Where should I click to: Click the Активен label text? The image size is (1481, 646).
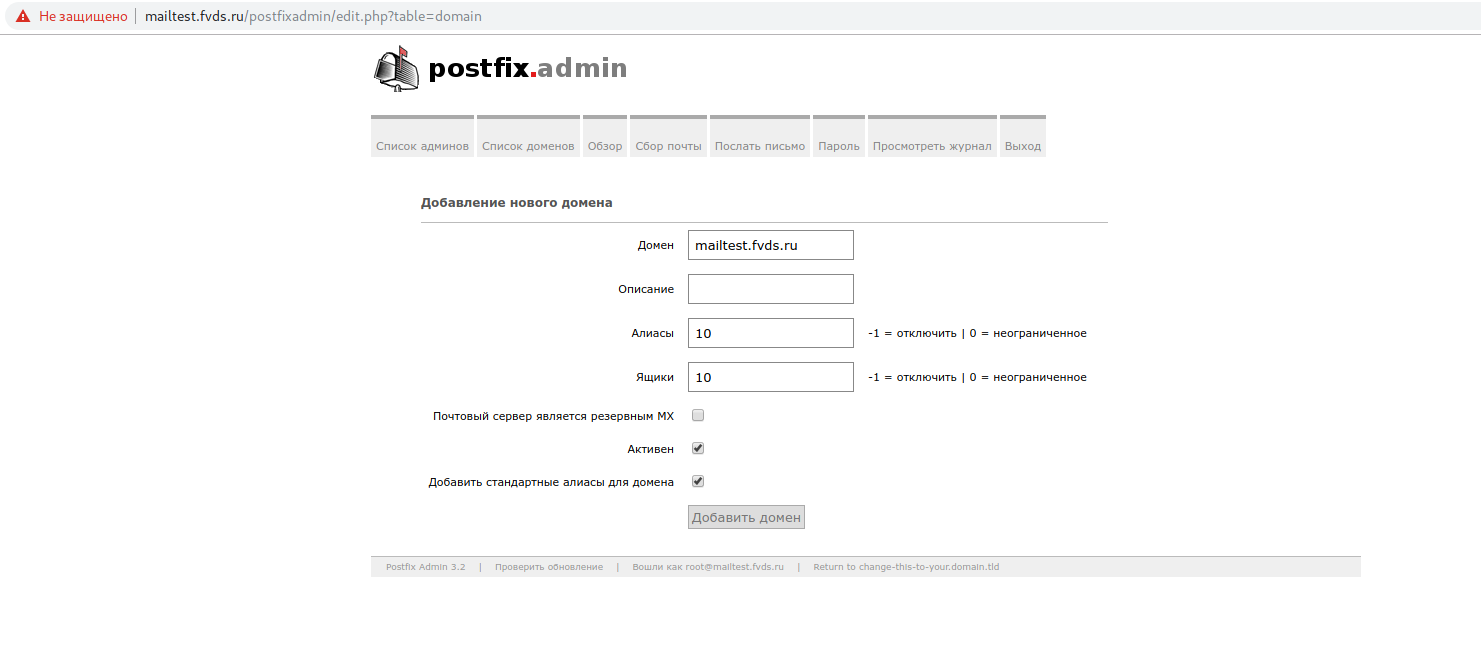651,449
